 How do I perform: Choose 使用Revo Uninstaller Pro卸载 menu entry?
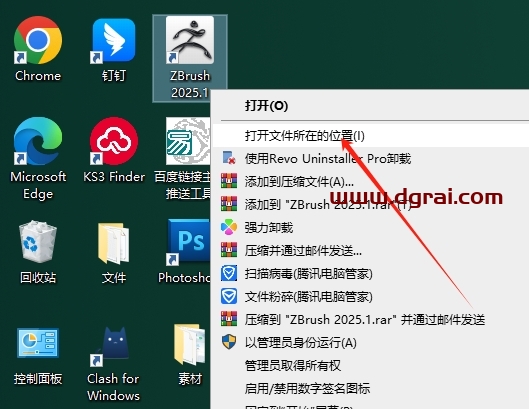click(x=371, y=158)
